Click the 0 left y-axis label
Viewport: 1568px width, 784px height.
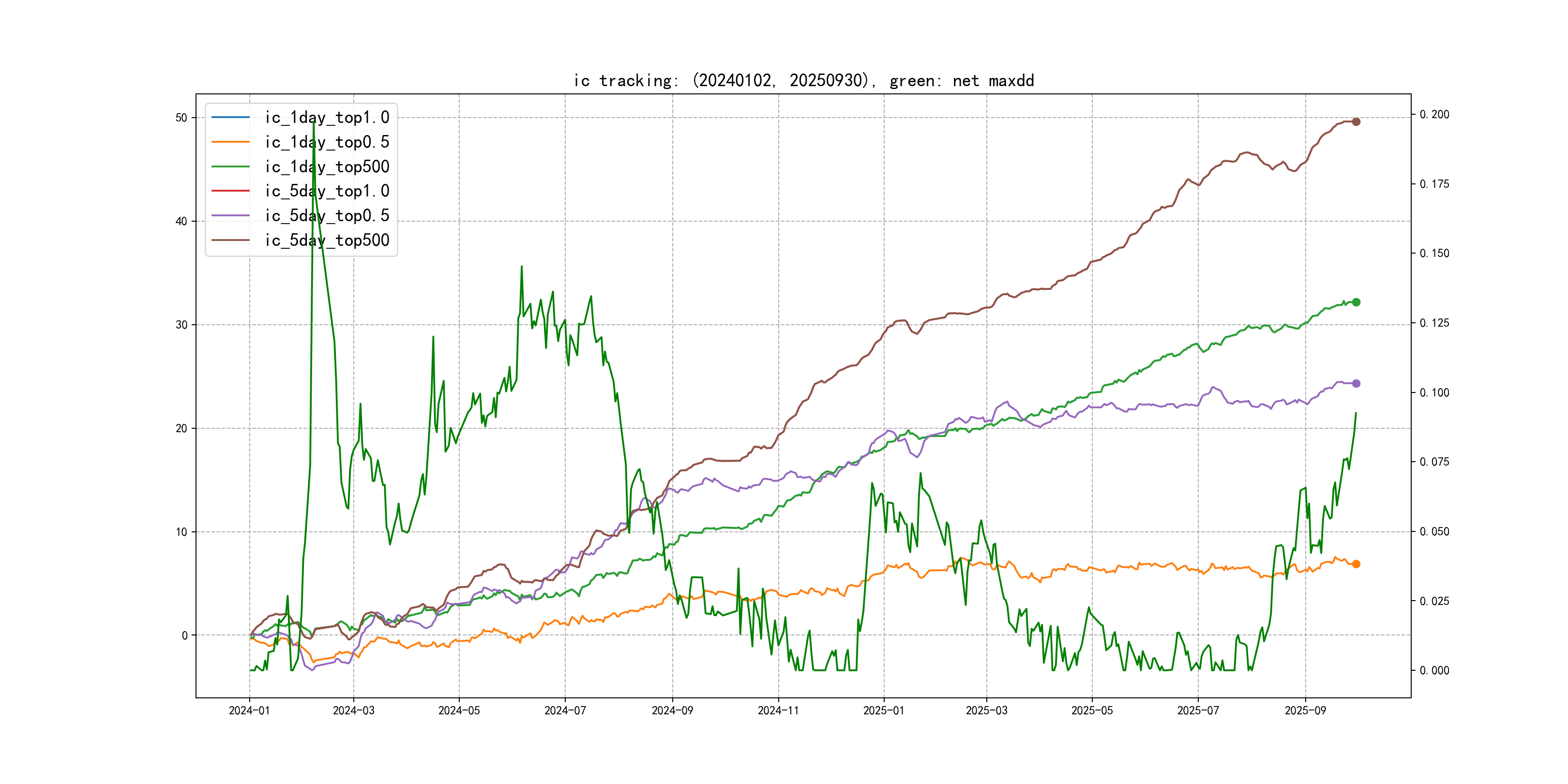pos(184,635)
